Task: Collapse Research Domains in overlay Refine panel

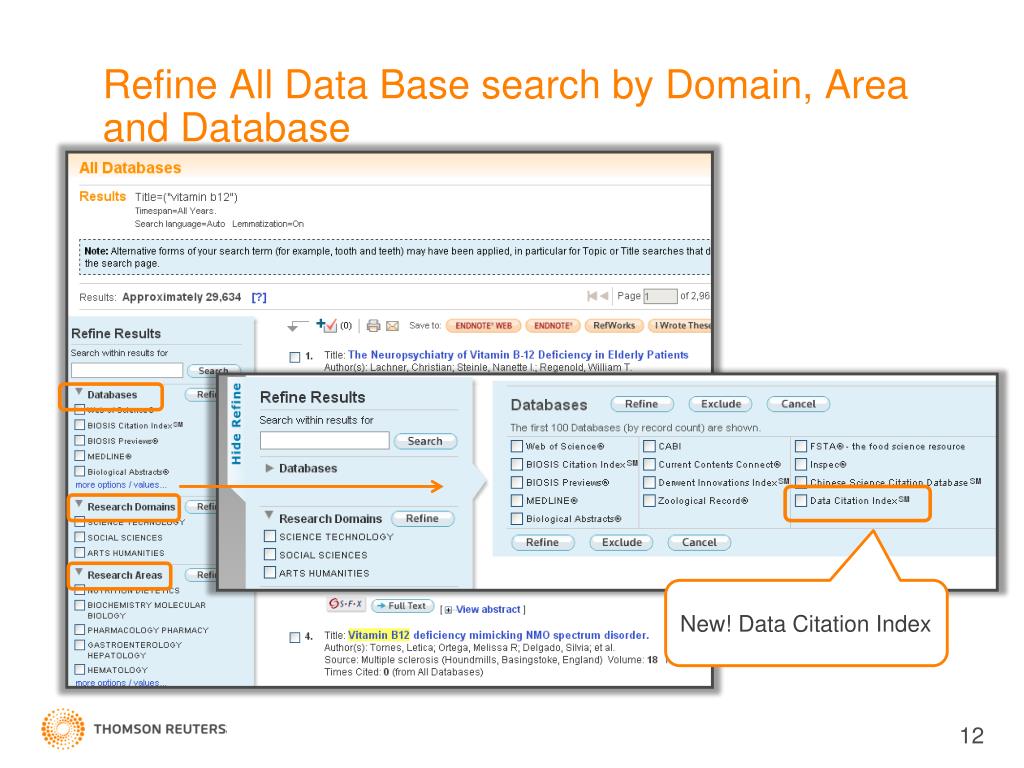Action: click(268, 516)
